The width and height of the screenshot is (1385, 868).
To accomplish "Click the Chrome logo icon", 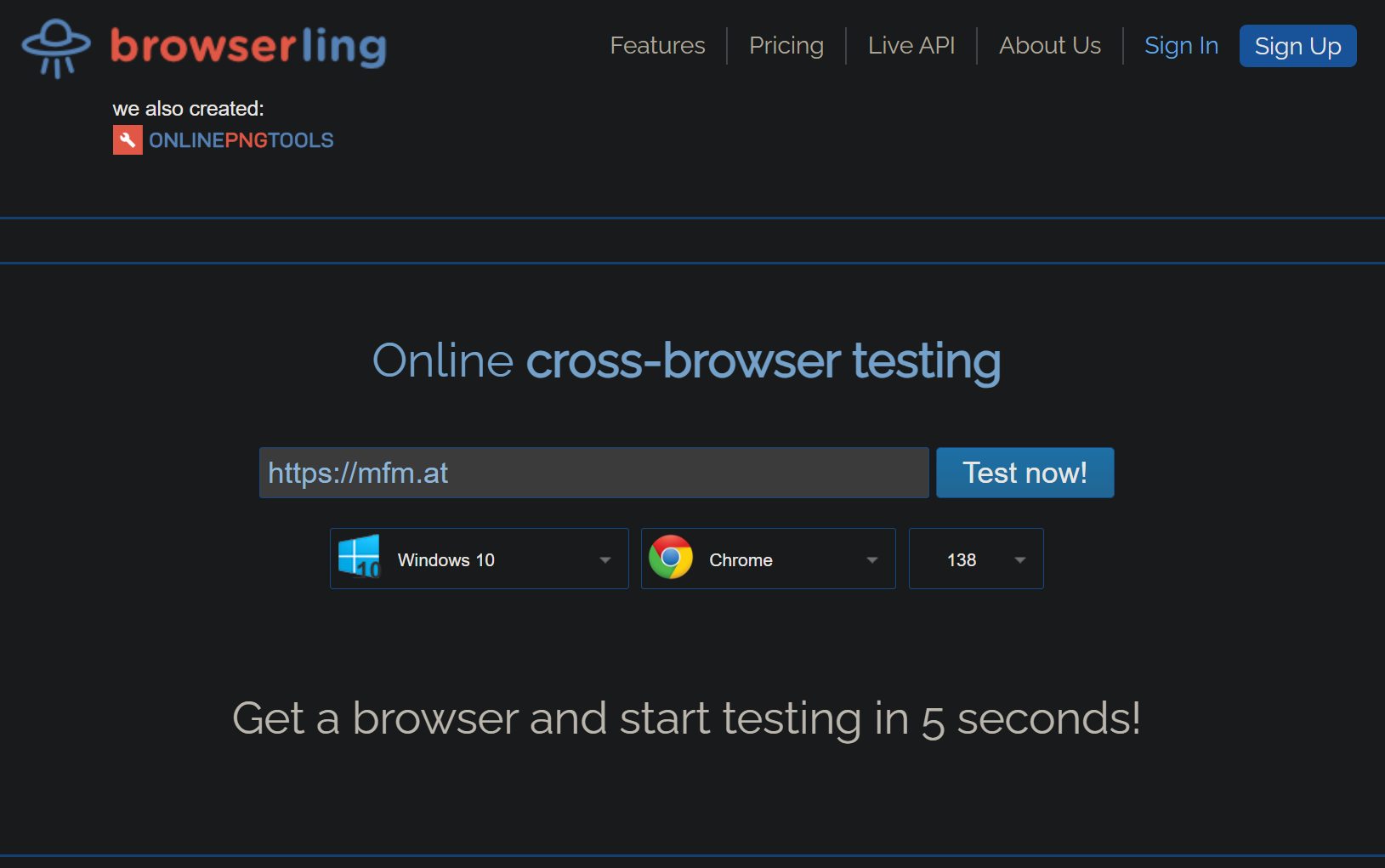I will (x=671, y=558).
